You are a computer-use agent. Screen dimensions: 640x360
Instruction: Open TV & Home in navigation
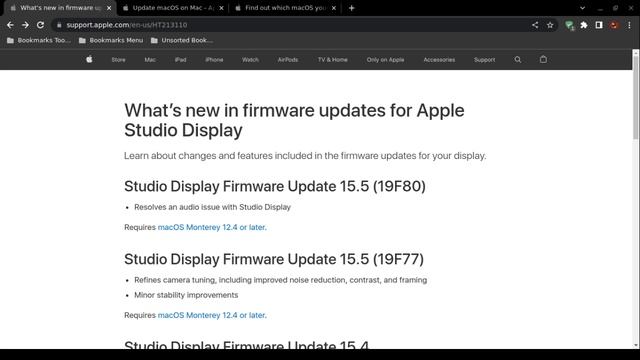pos(333,60)
